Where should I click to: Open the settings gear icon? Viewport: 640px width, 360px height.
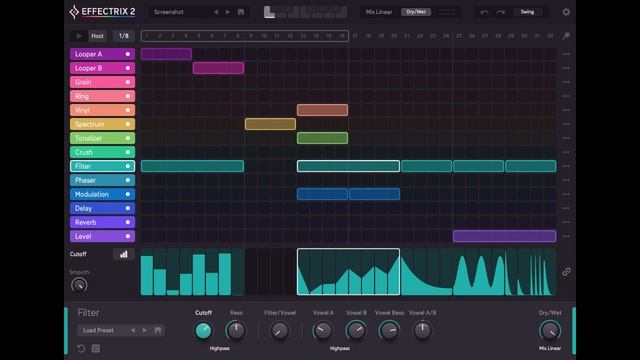click(x=566, y=12)
